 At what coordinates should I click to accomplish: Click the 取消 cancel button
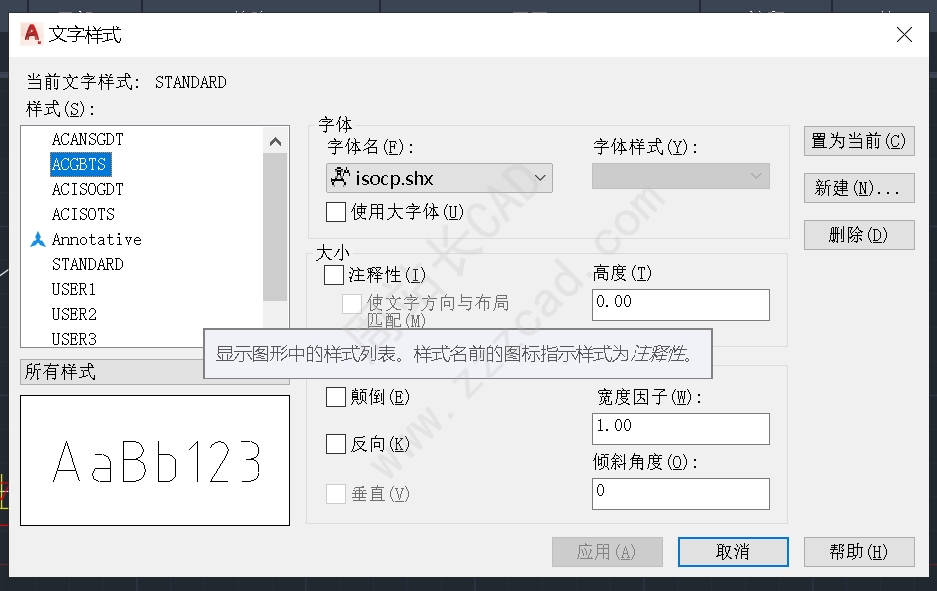pyautogui.click(x=733, y=552)
